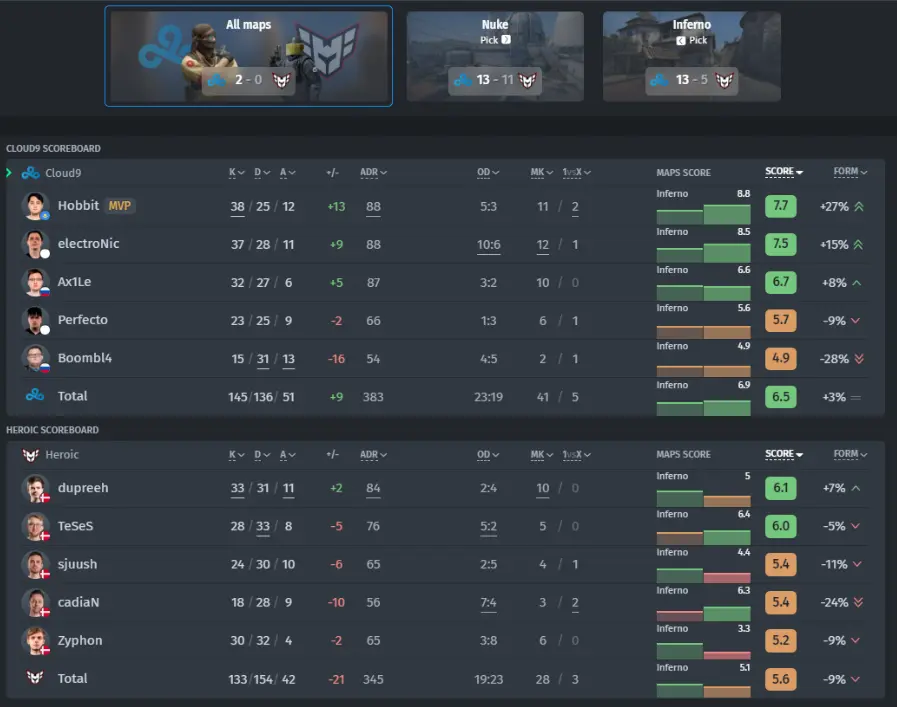Open Boombl4's player avatar

[x=35, y=358]
